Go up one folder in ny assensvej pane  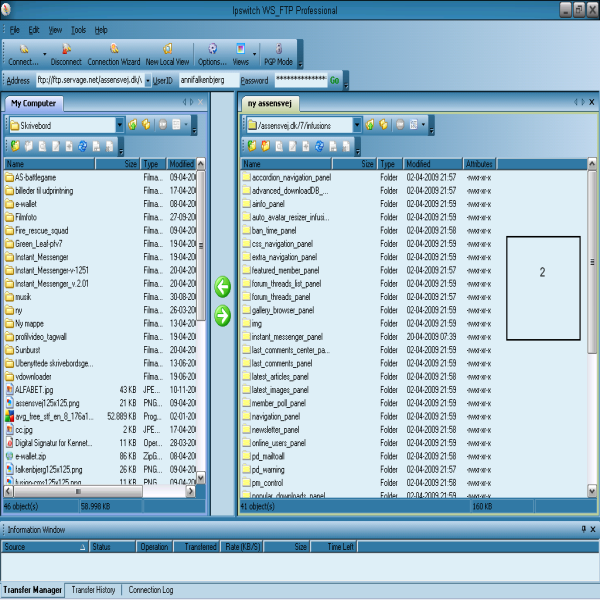370,125
